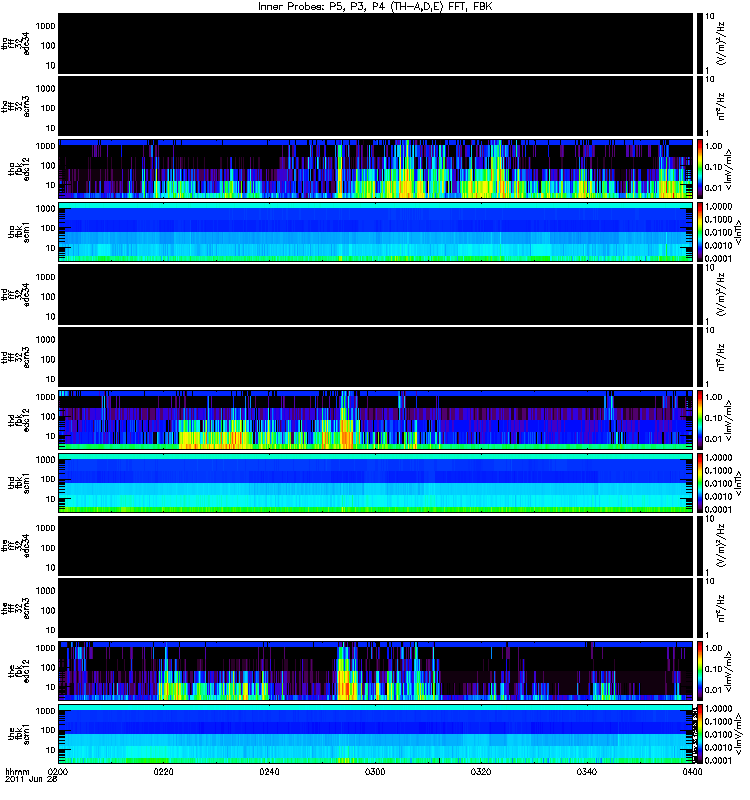Click the 0220 time axis label
The image size is (750, 800).
(x=163, y=771)
